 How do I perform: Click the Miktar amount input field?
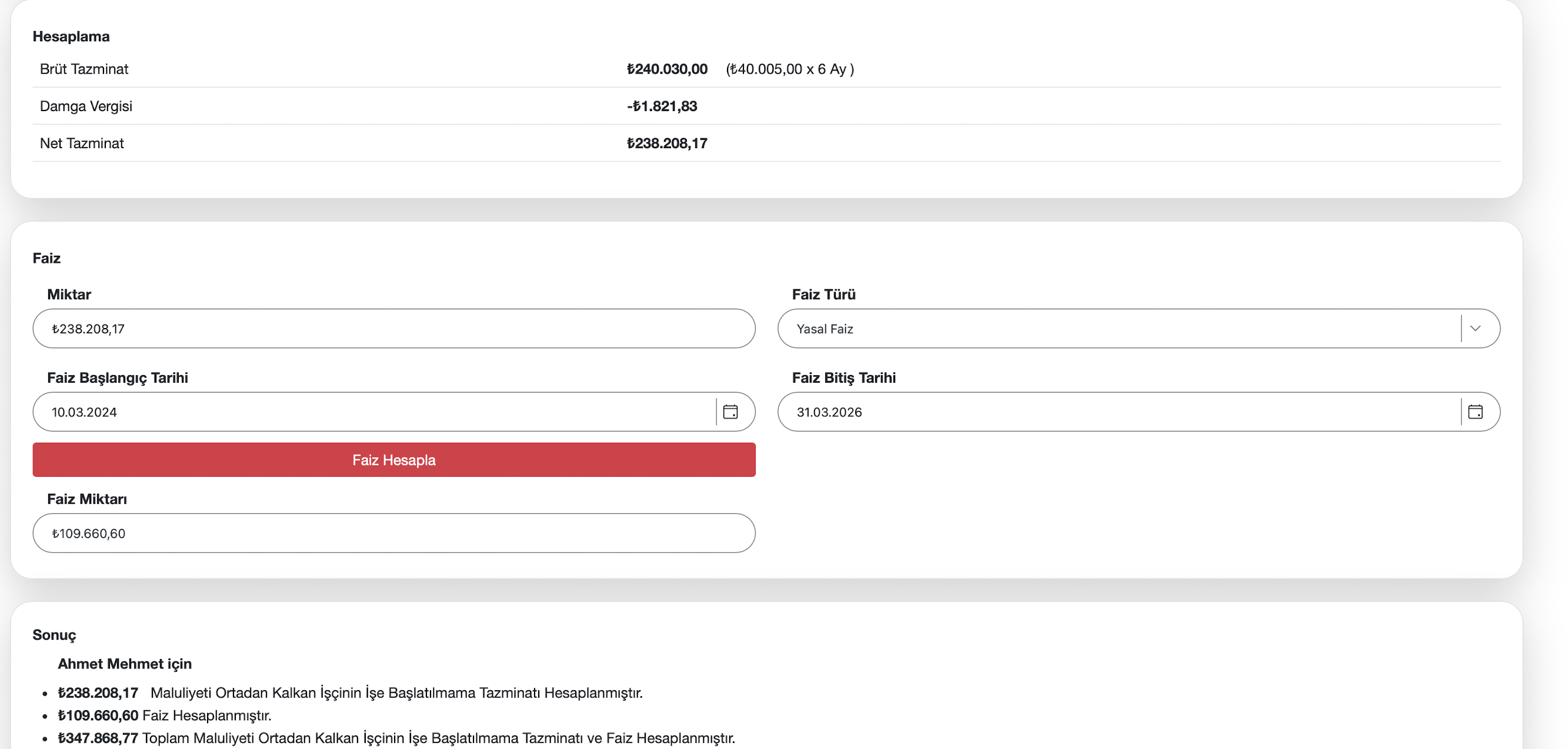tap(393, 329)
